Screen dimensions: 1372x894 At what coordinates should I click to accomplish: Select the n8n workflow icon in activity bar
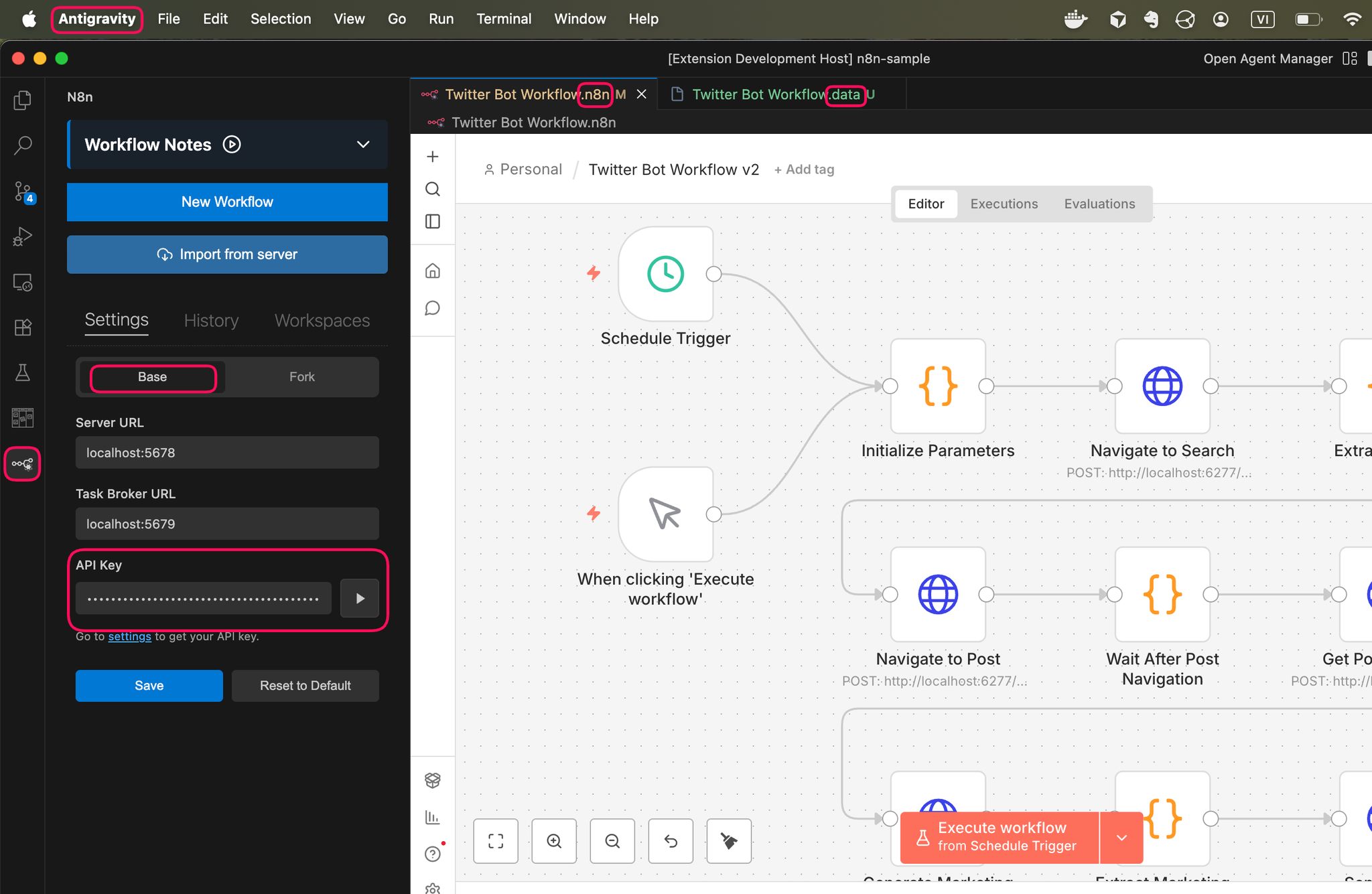coord(22,463)
